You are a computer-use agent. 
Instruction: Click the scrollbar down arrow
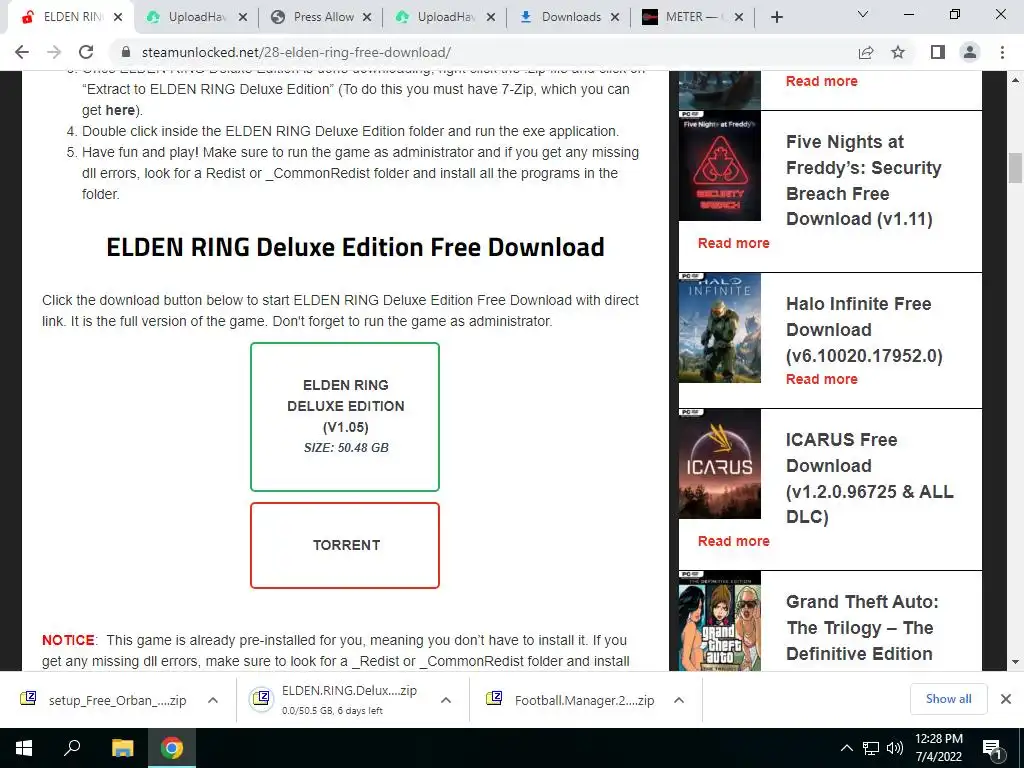1015,662
